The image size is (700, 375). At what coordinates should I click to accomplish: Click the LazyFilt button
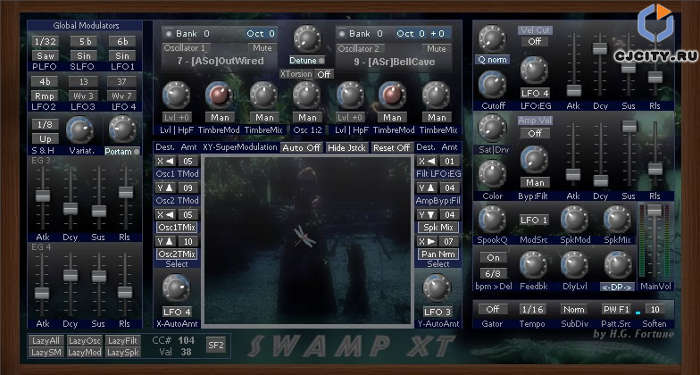(123, 341)
